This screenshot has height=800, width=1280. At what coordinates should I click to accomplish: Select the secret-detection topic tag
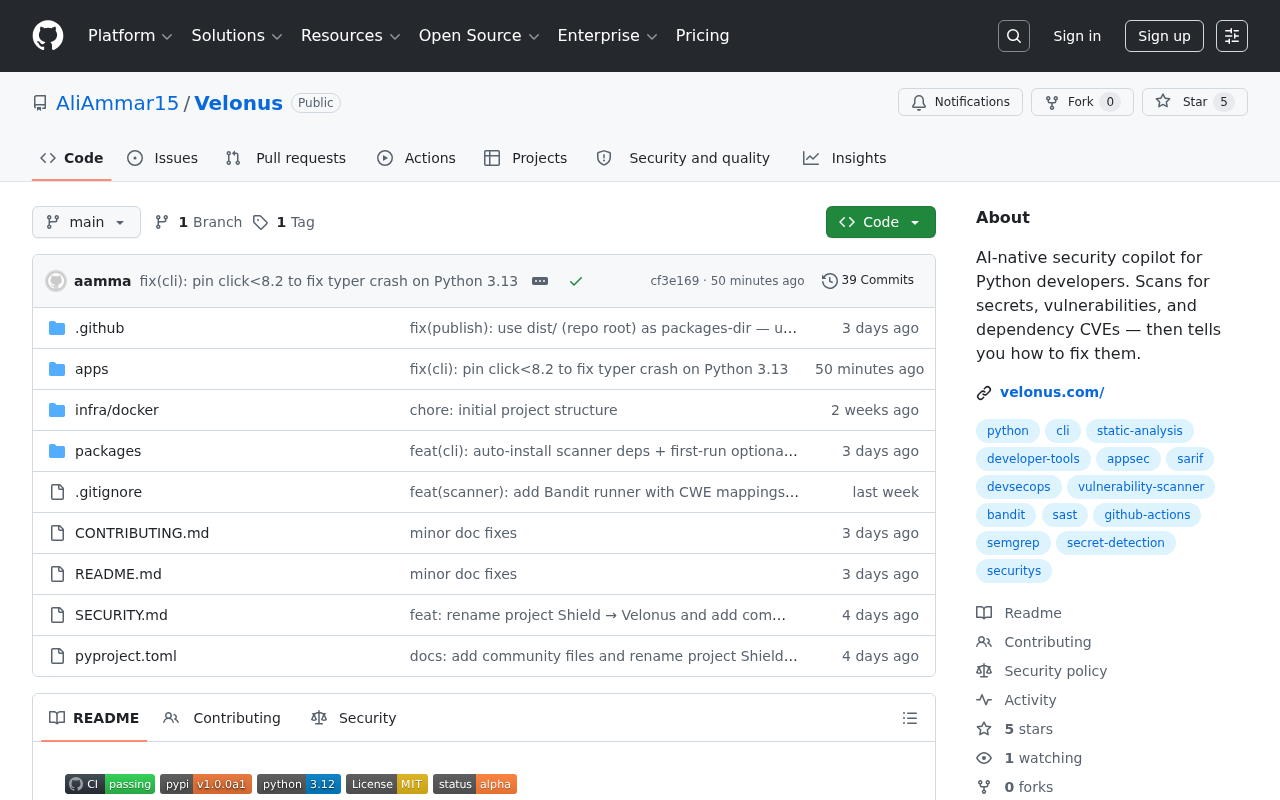[1116, 543]
